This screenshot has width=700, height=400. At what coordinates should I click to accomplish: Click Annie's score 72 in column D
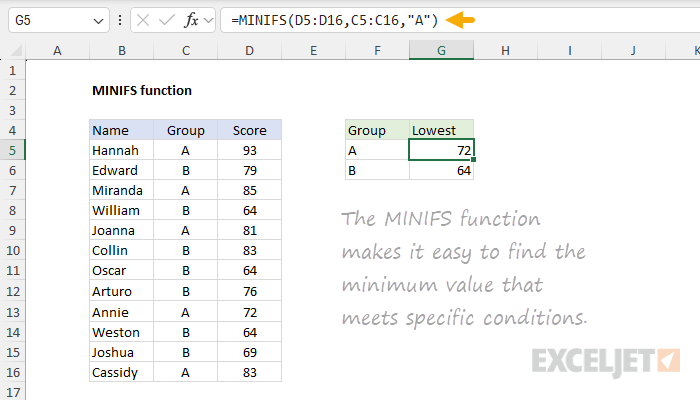click(x=250, y=312)
